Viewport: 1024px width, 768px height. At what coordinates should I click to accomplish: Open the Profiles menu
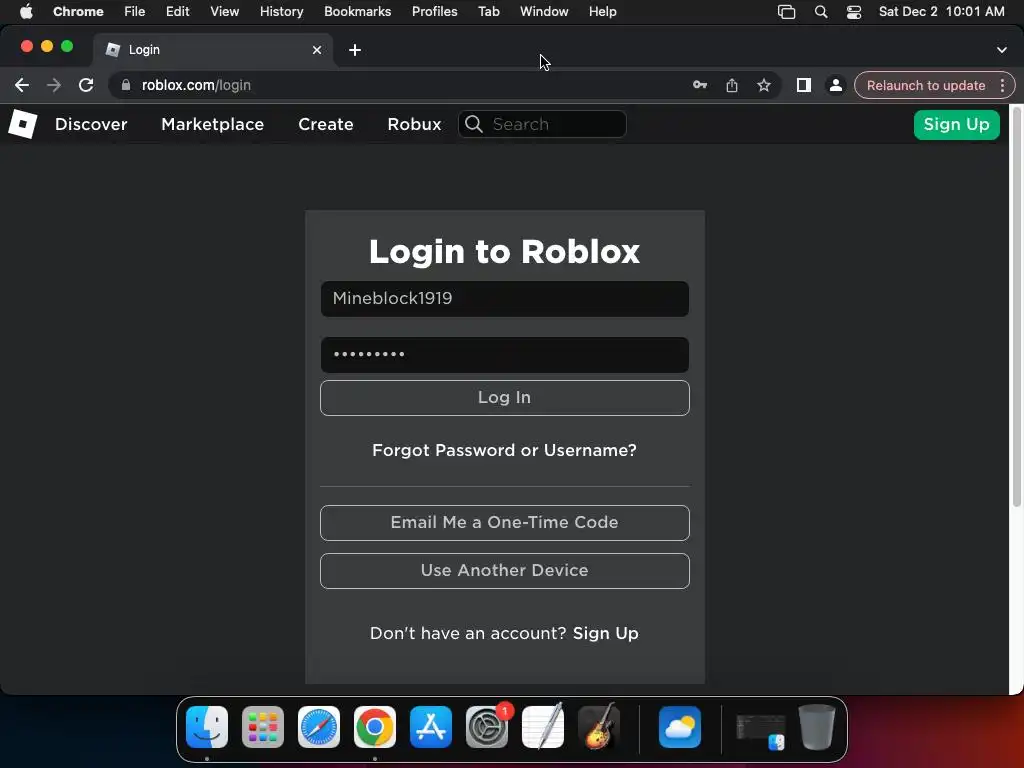click(x=434, y=11)
